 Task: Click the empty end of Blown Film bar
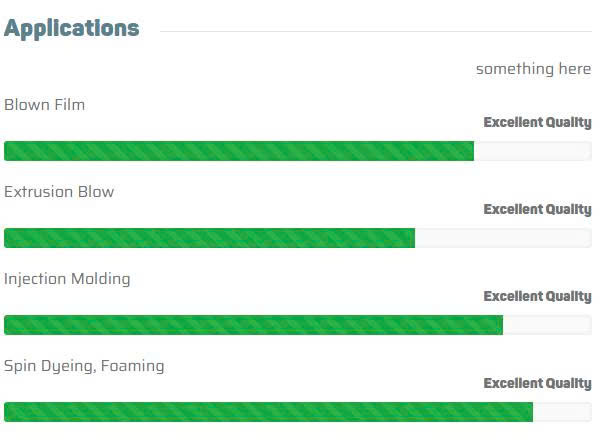532,151
